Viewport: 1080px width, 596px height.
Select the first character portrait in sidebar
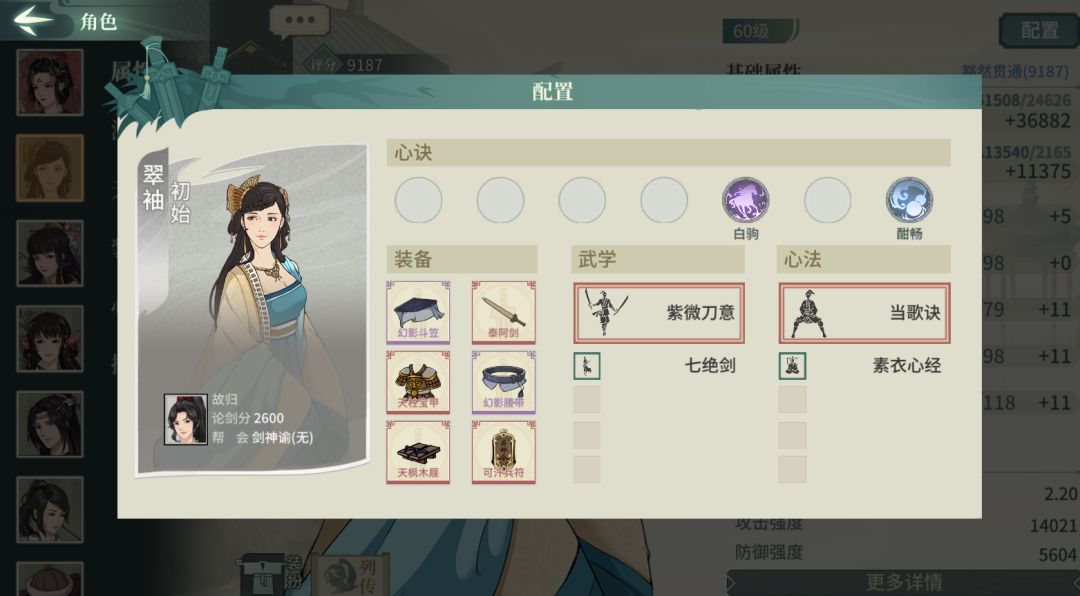coord(50,82)
